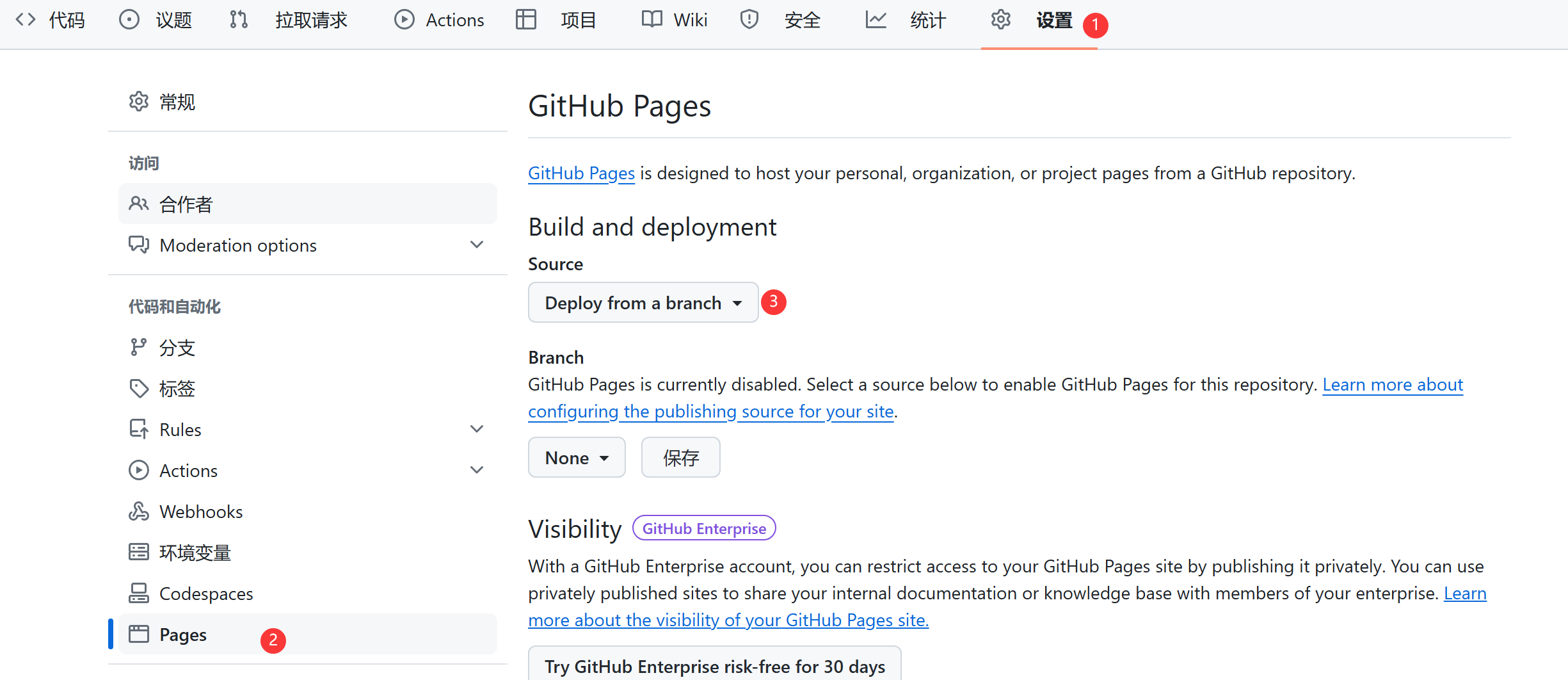Click the 'Visibility' heading
Viewport: 1568px width, 680px height.
click(575, 529)
